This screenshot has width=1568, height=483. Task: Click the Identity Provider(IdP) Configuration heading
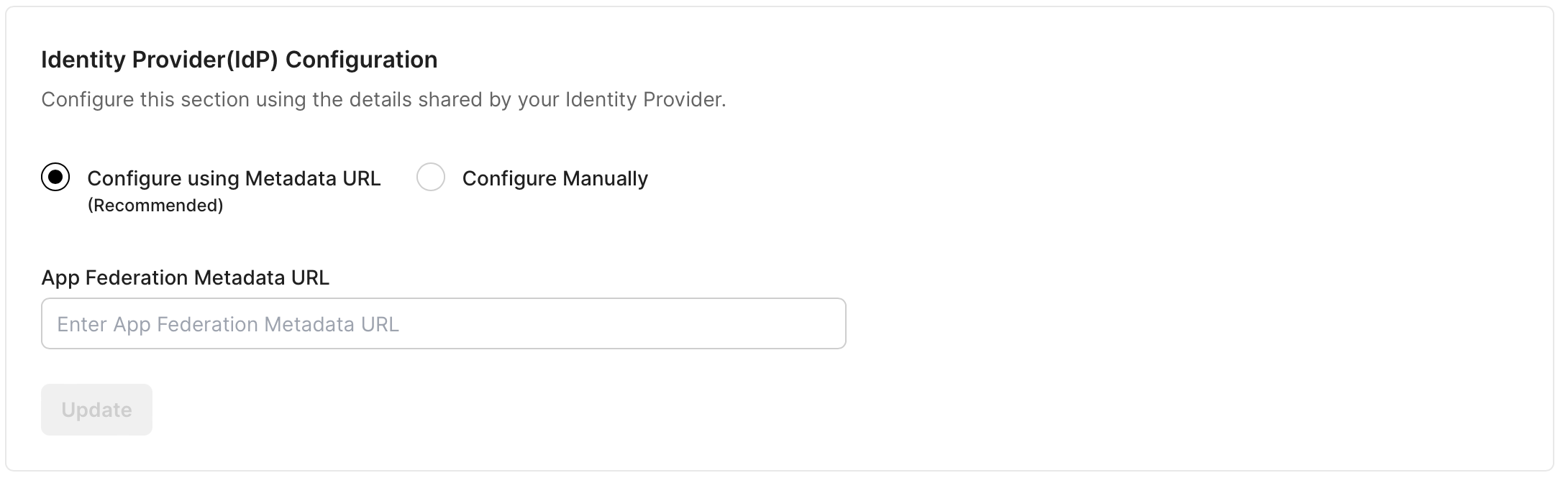240,60
